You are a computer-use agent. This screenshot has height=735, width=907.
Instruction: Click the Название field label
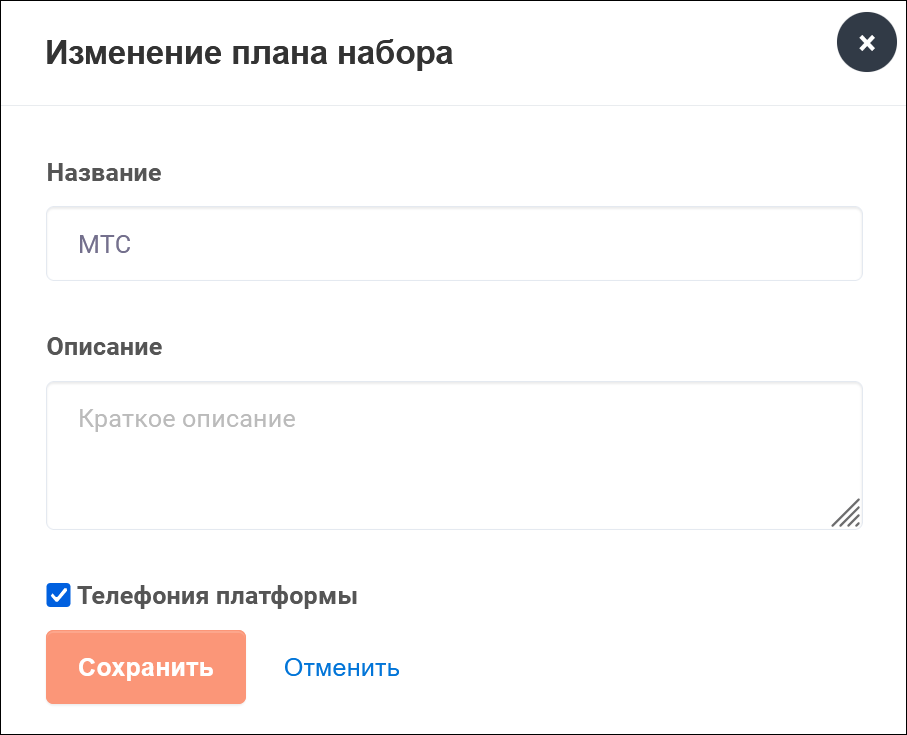pyautogui.click(x=104, y=172)
